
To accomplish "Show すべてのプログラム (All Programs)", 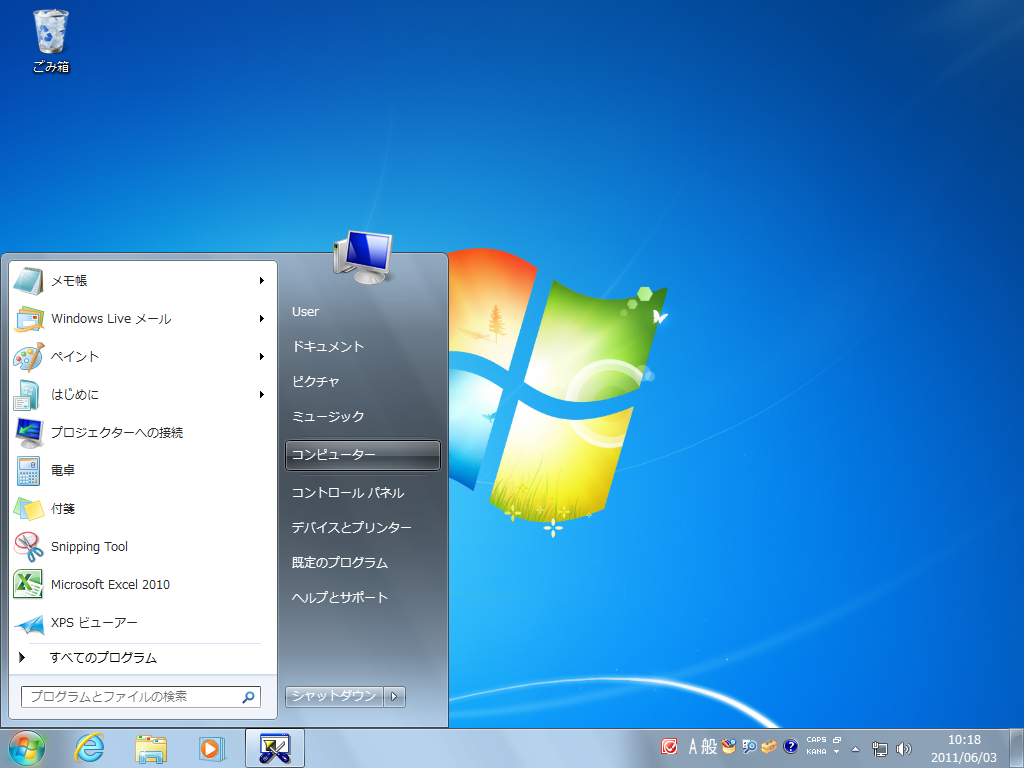I will pyautogui.click(x=144, y=658).
